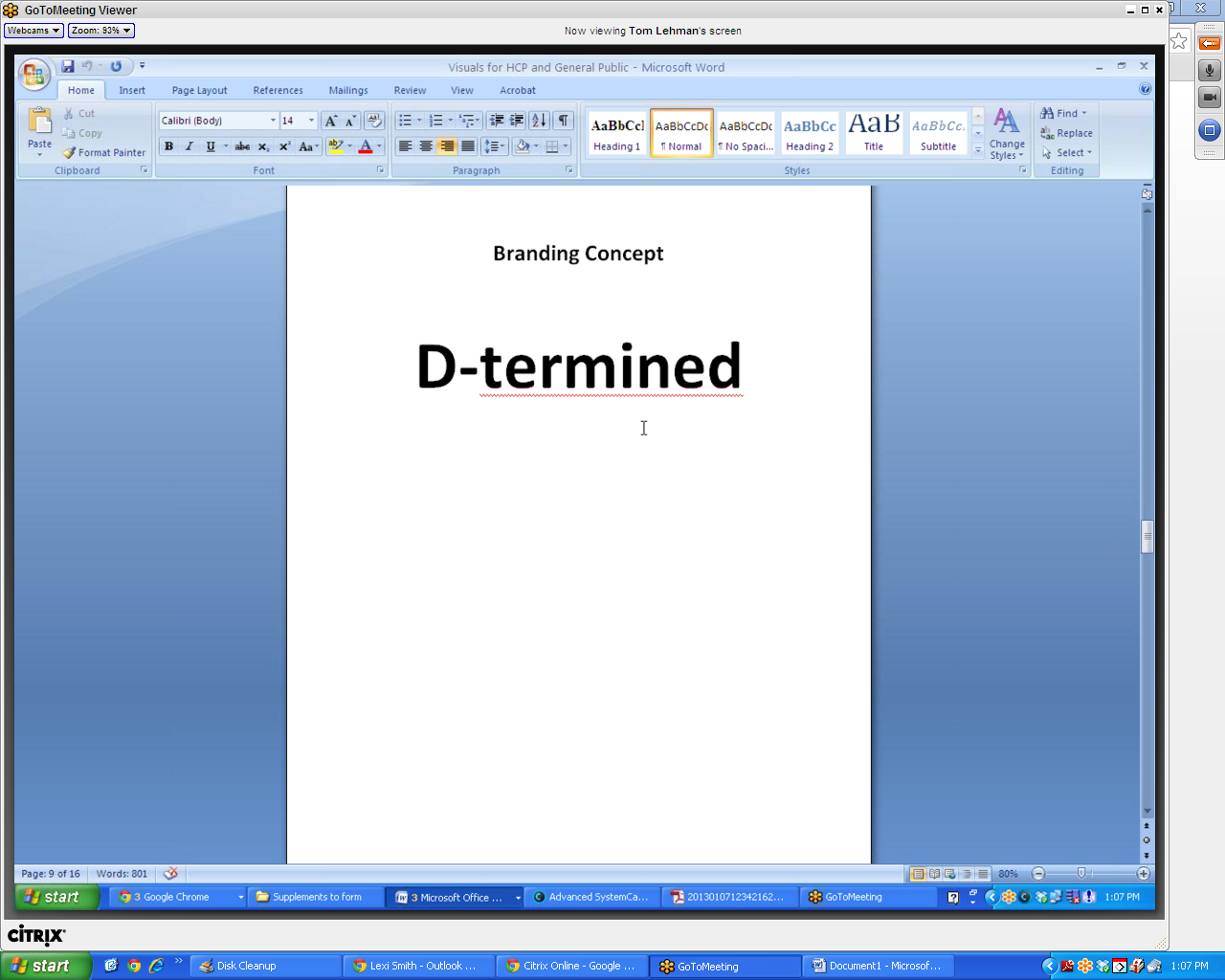Open the Acrobat tab

[518, 90]
